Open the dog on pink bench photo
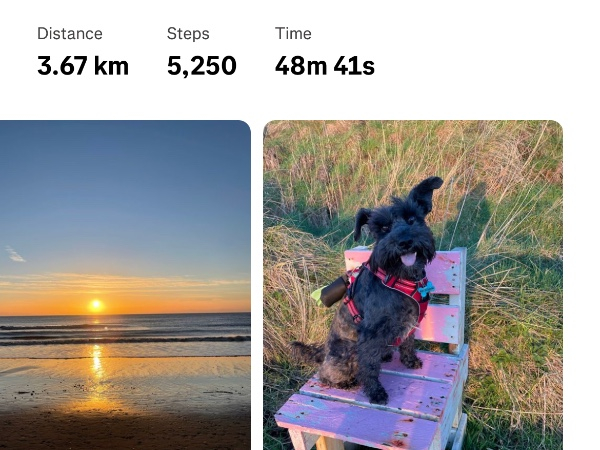The image size is (600, 450). [x=413, y=285]
